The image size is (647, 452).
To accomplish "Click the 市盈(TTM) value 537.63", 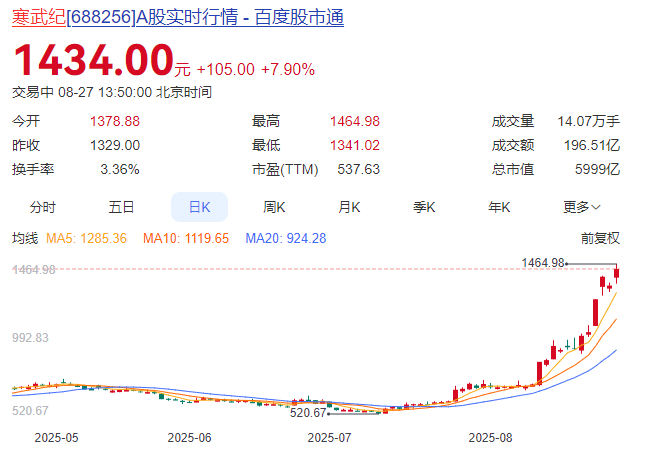I will (359, 169).
